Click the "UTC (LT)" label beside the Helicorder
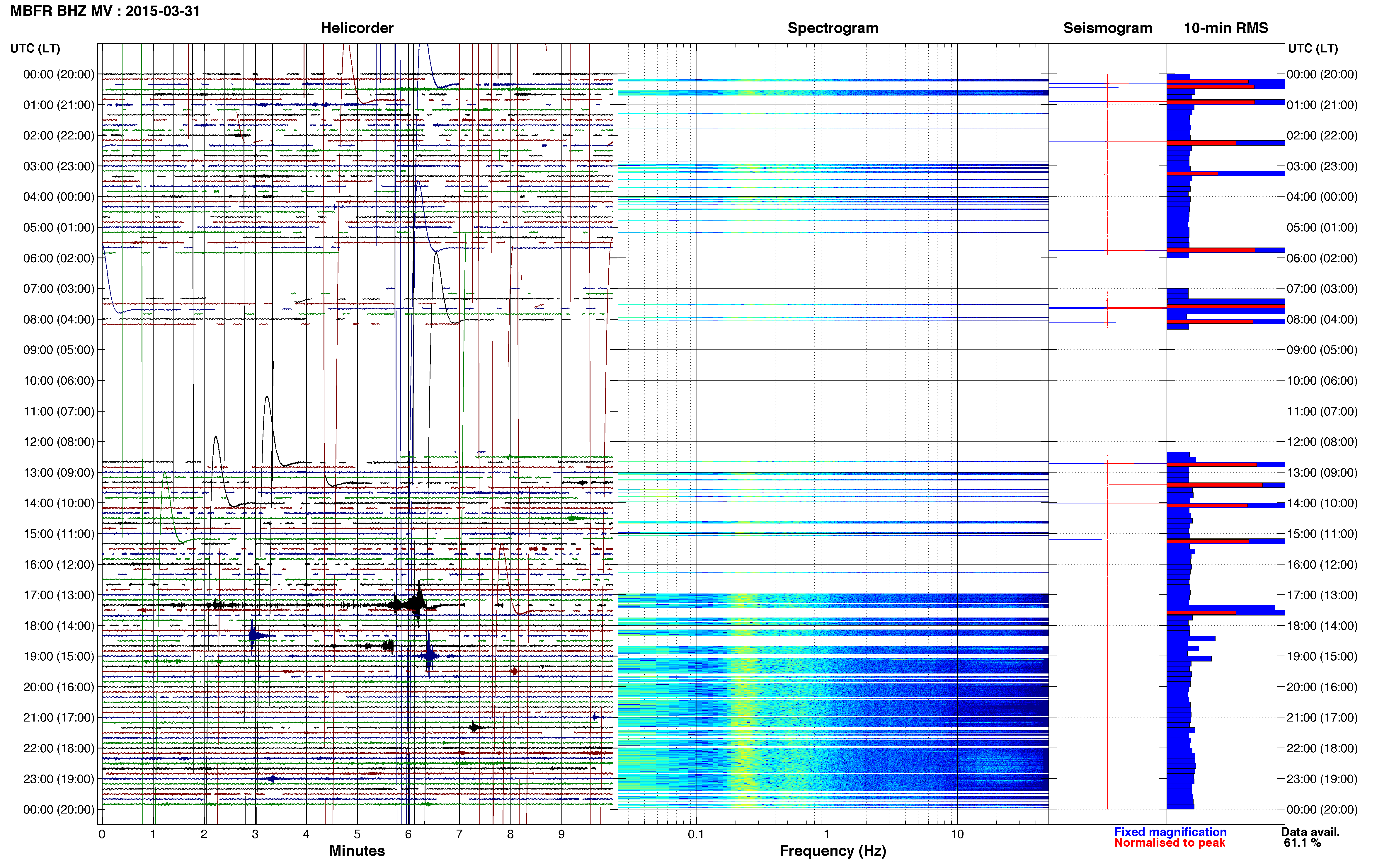Screen dimensions: 1389x868 point(35,48)
